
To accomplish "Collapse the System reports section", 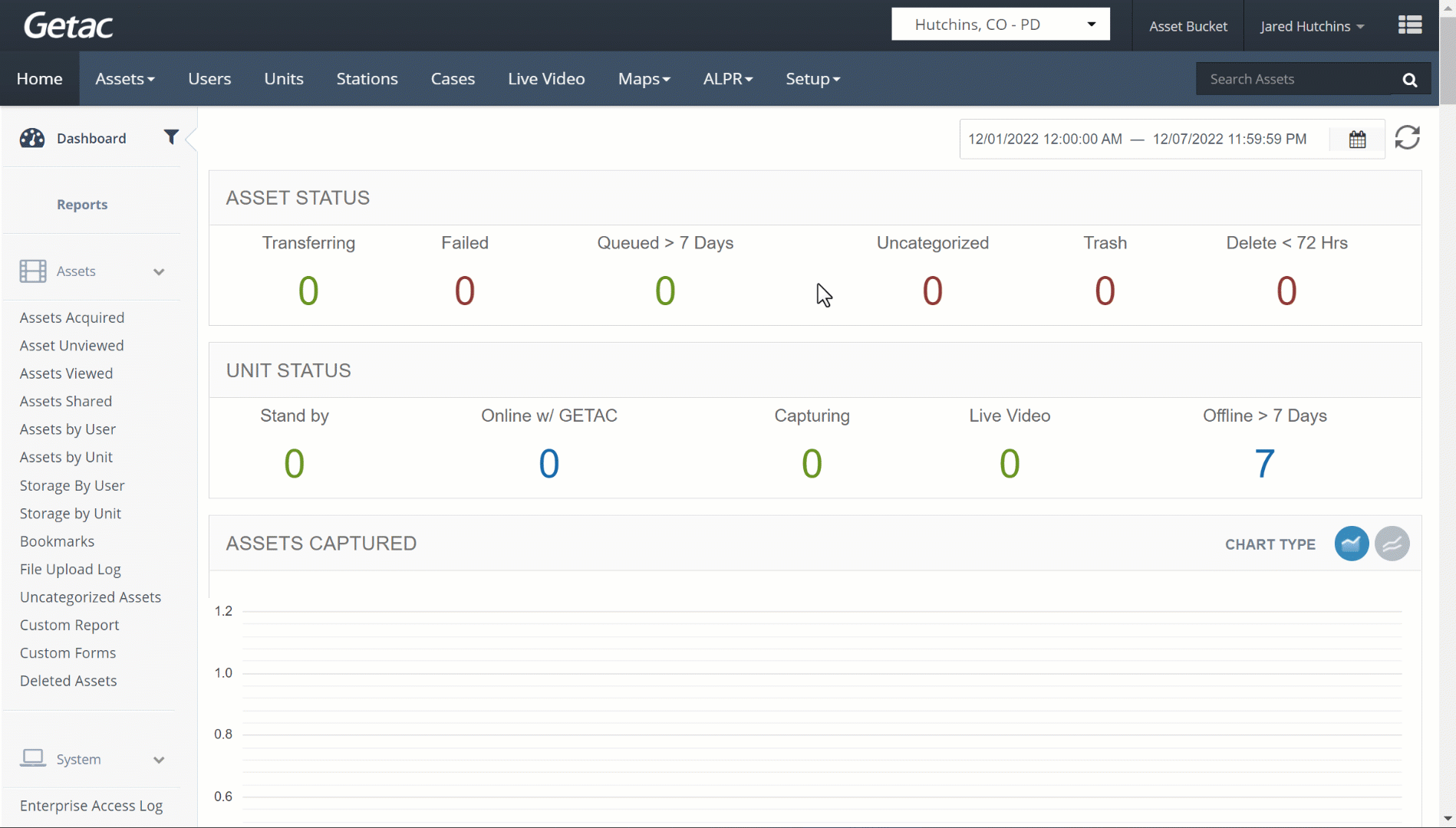I will [159, 761].
